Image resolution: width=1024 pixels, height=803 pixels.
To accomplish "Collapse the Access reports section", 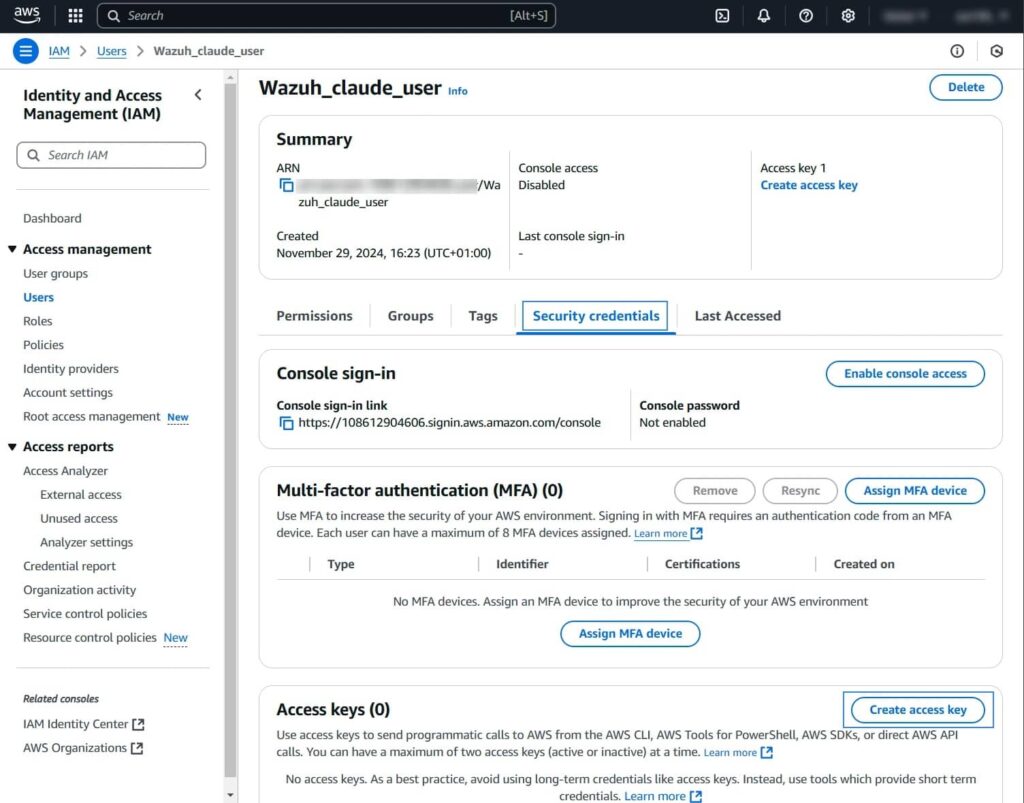I will tap(12, 447).
